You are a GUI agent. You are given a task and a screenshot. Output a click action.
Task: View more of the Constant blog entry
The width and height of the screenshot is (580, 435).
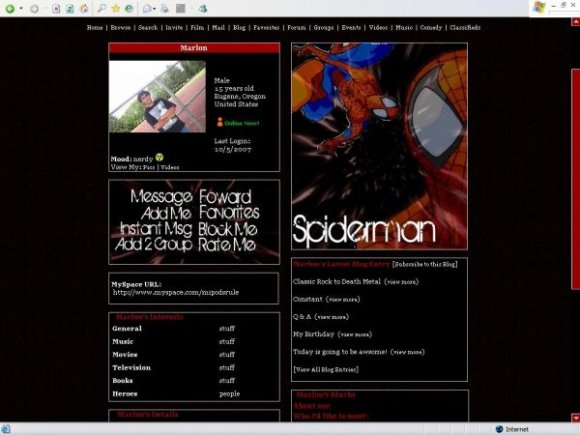(343, 299)
